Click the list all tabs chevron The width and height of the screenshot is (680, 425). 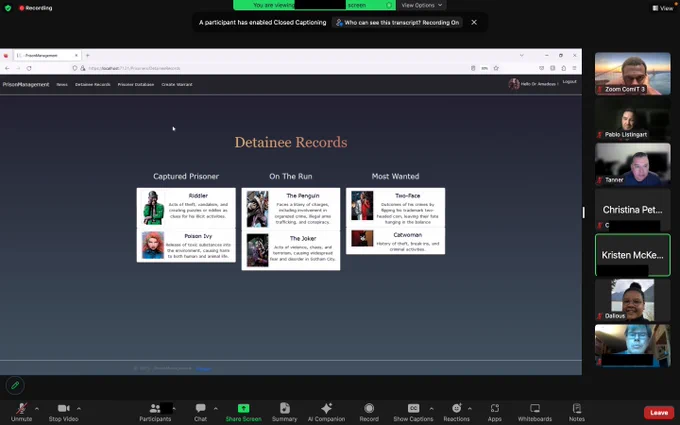point(522,56)
